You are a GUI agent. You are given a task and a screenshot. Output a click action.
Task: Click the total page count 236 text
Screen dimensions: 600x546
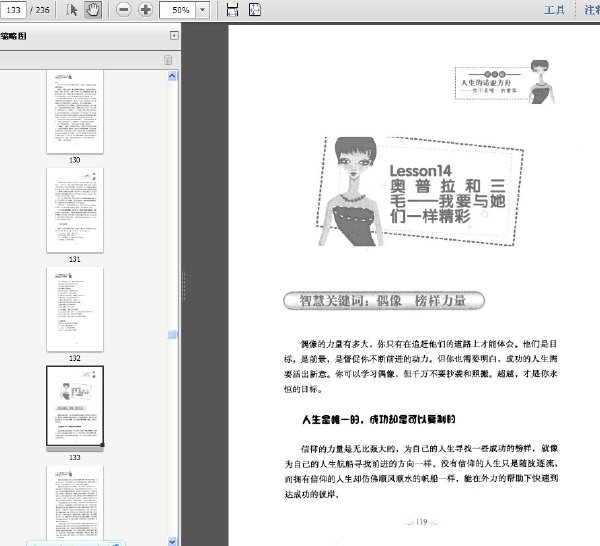point(42,10)
